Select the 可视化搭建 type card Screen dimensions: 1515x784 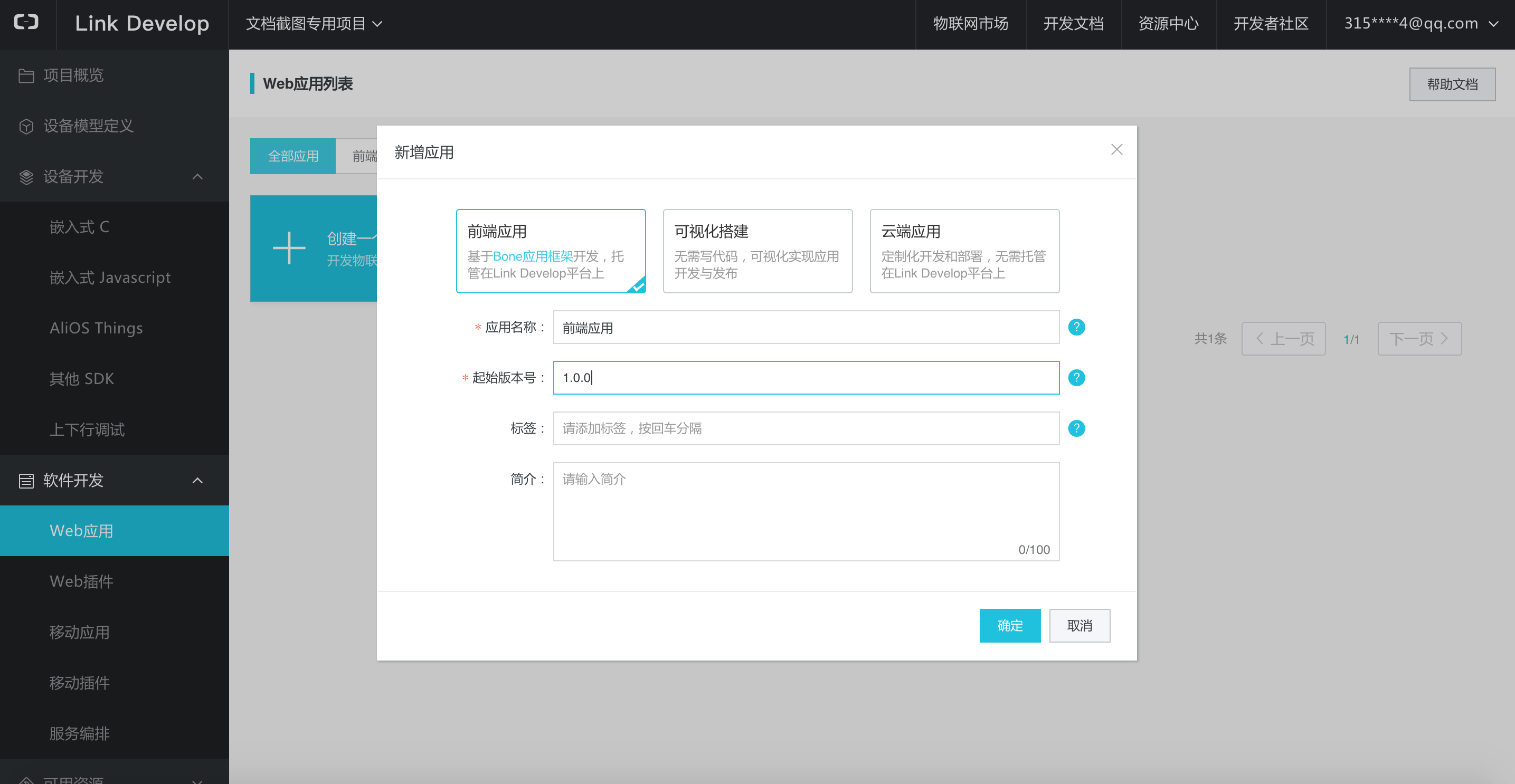click(757, 251)
